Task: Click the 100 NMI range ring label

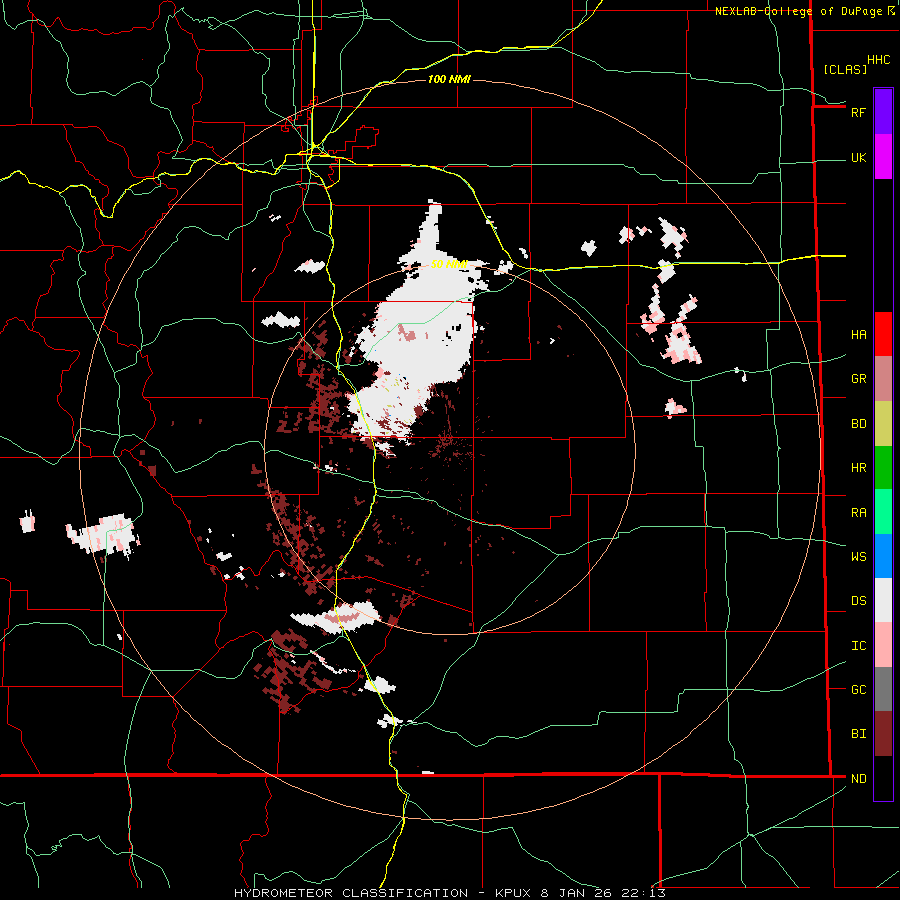Action: click(x=449, y=79)
